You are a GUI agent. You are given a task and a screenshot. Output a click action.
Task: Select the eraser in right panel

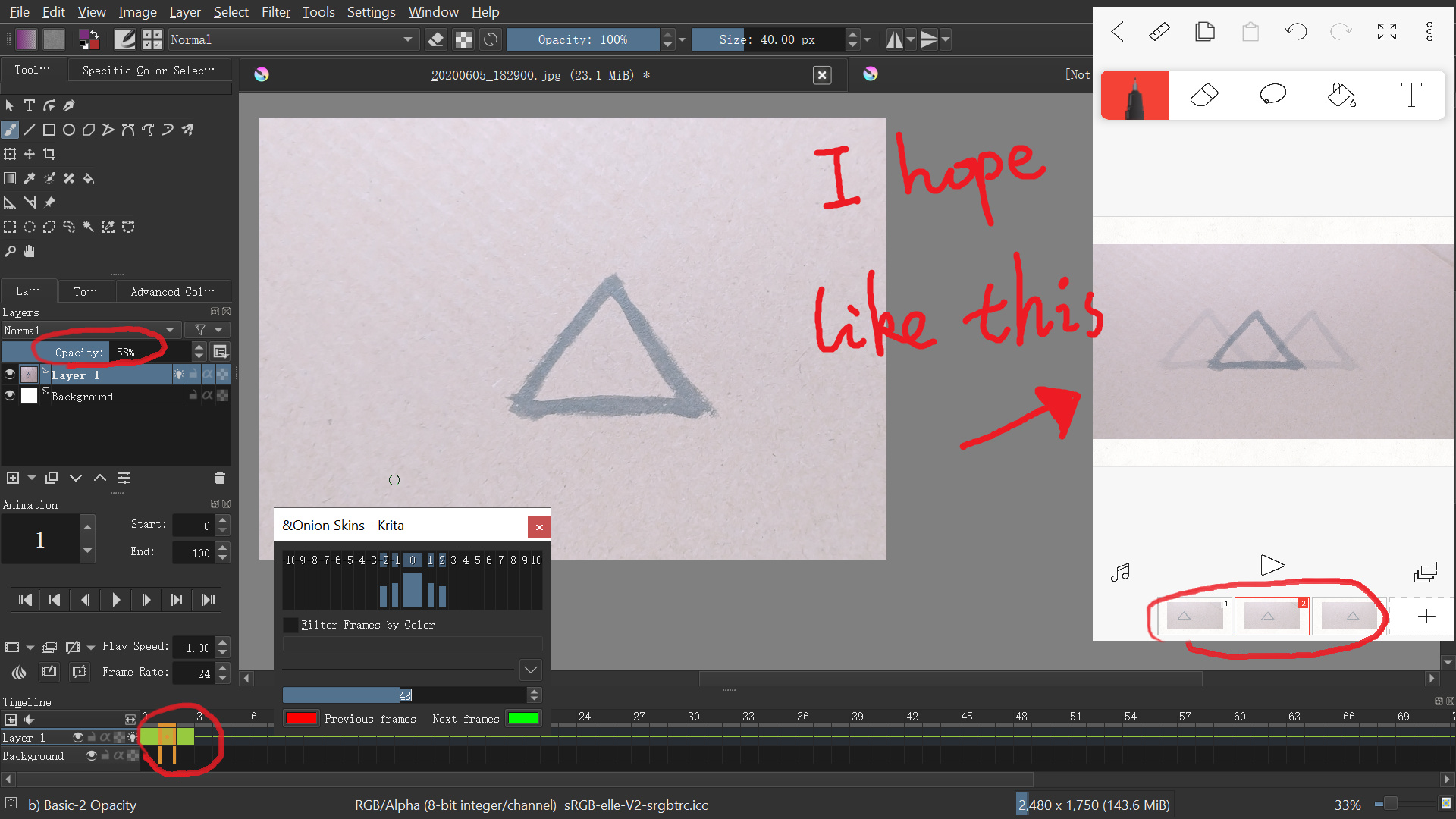(1204, 96)
